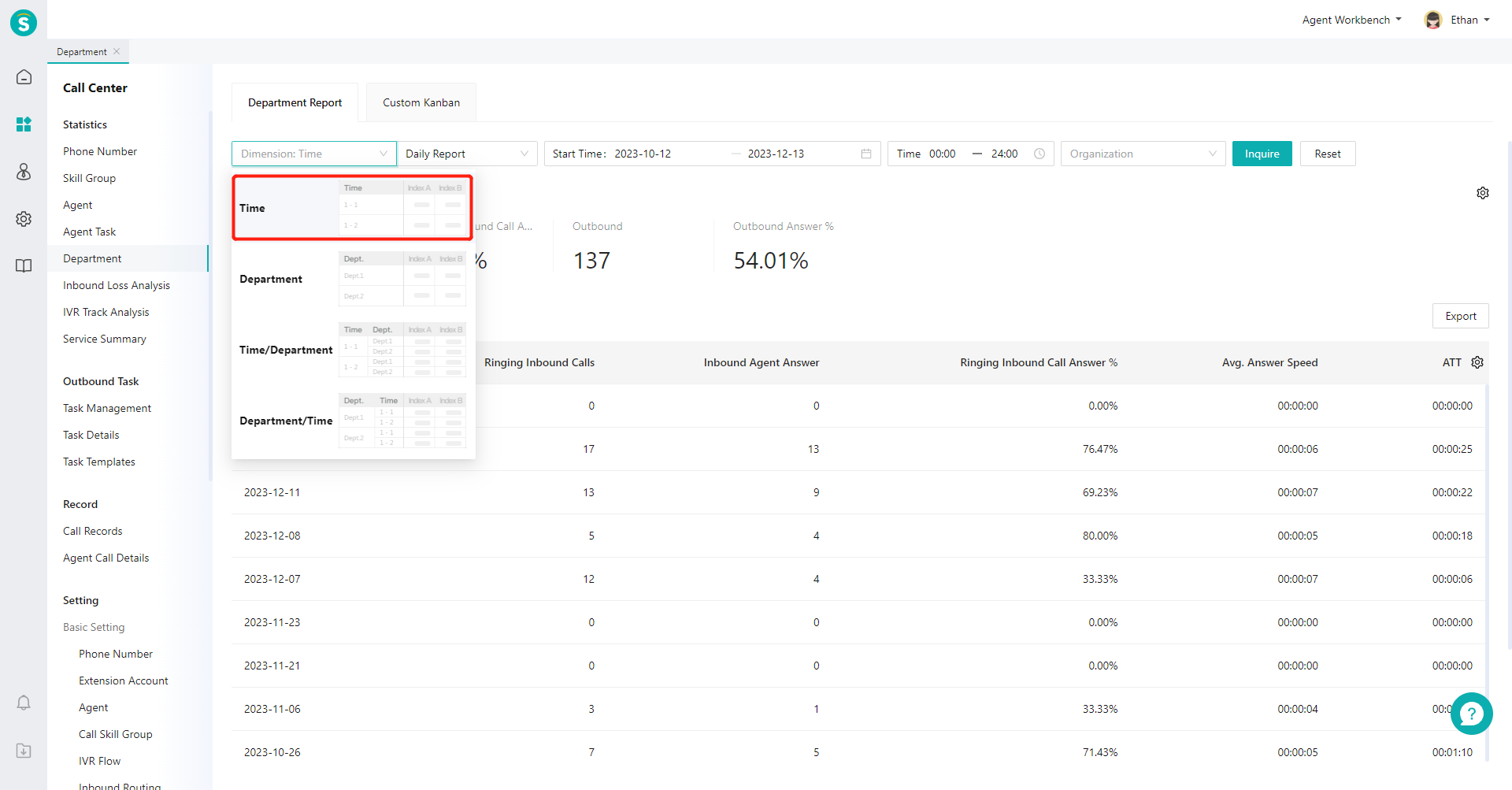Click the Avg. Answer Speed column header

(x=1269, y=362)
